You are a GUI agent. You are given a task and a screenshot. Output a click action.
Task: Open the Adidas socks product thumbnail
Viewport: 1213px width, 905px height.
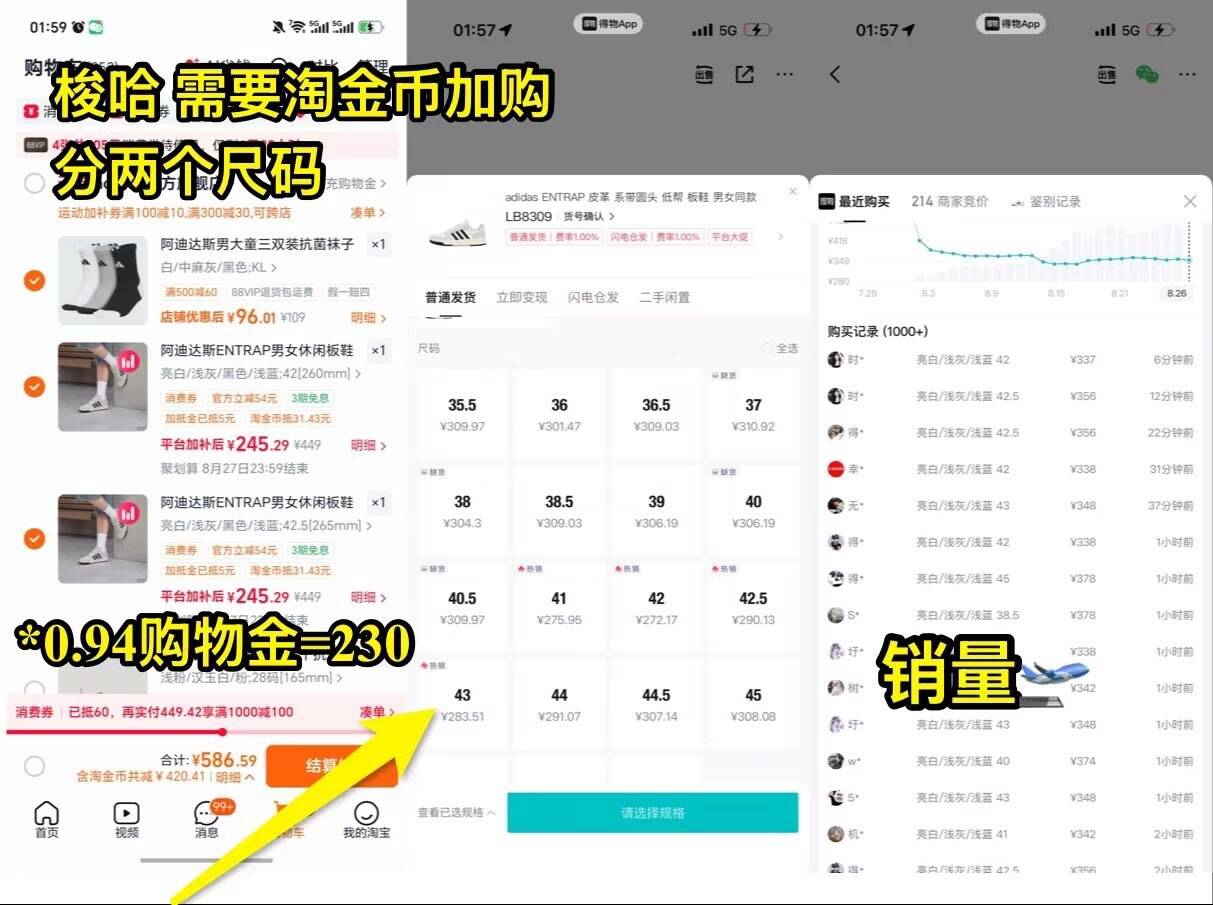[103, 280]
